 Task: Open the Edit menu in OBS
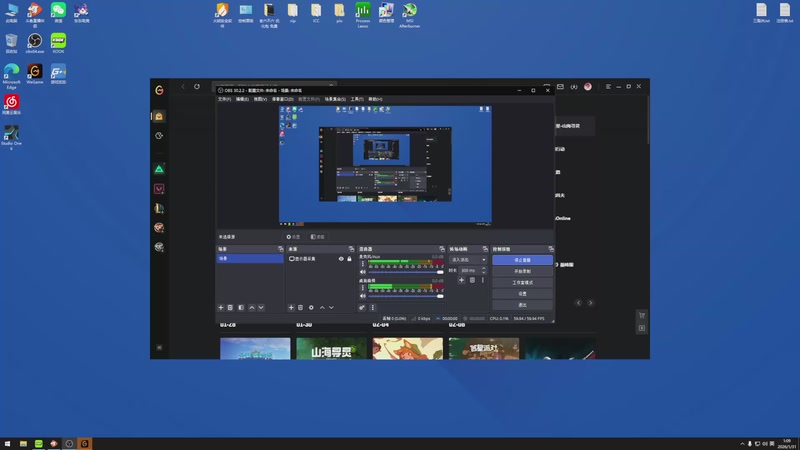point(242,99)
